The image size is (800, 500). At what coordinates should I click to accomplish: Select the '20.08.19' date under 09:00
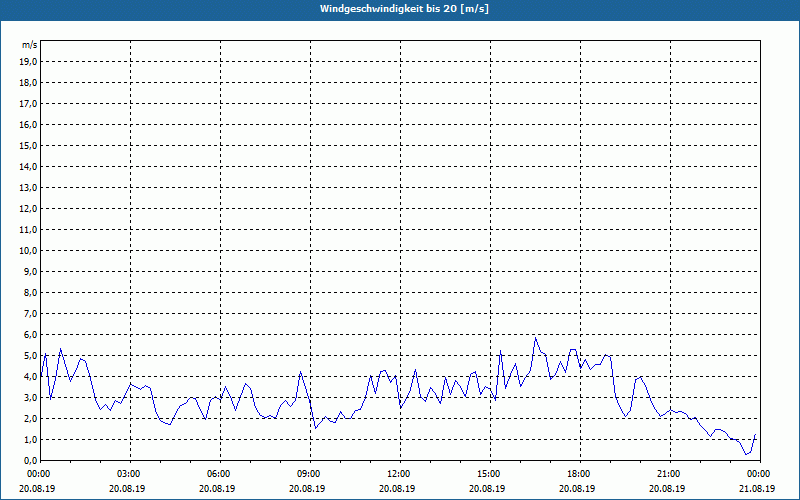tap(307, 488)
